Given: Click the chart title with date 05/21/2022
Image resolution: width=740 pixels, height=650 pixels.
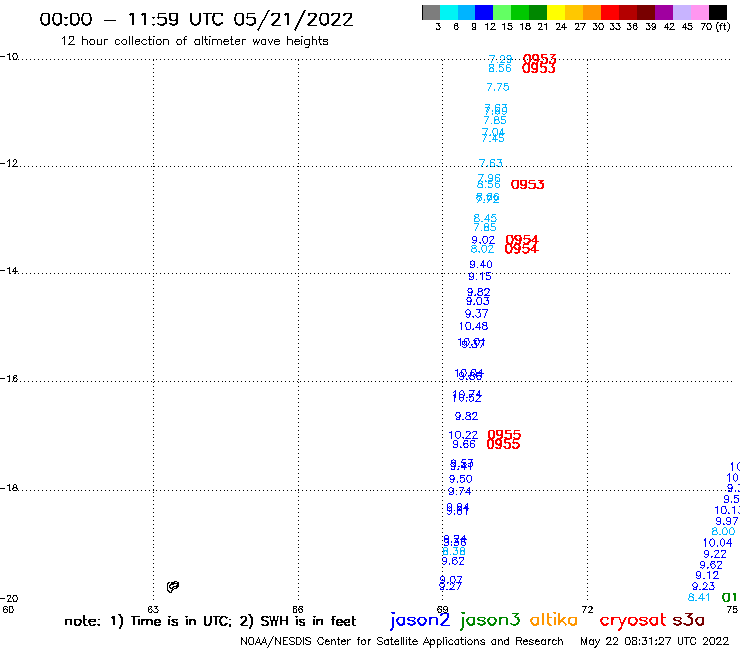Looking at the screenshot, I should click(x=196, y=19).
